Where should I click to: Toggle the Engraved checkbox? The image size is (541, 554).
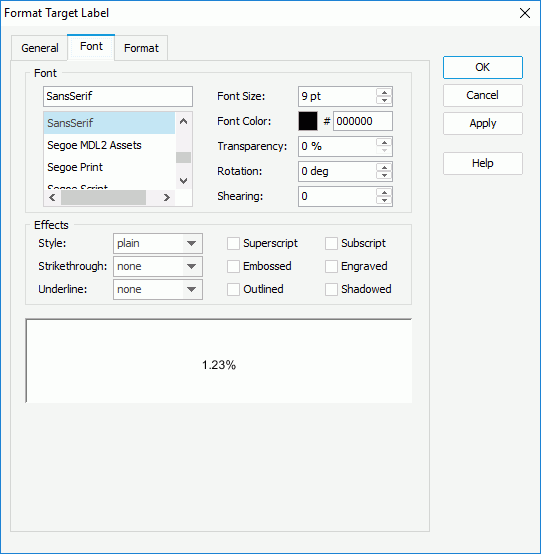(x=331, y=266)
